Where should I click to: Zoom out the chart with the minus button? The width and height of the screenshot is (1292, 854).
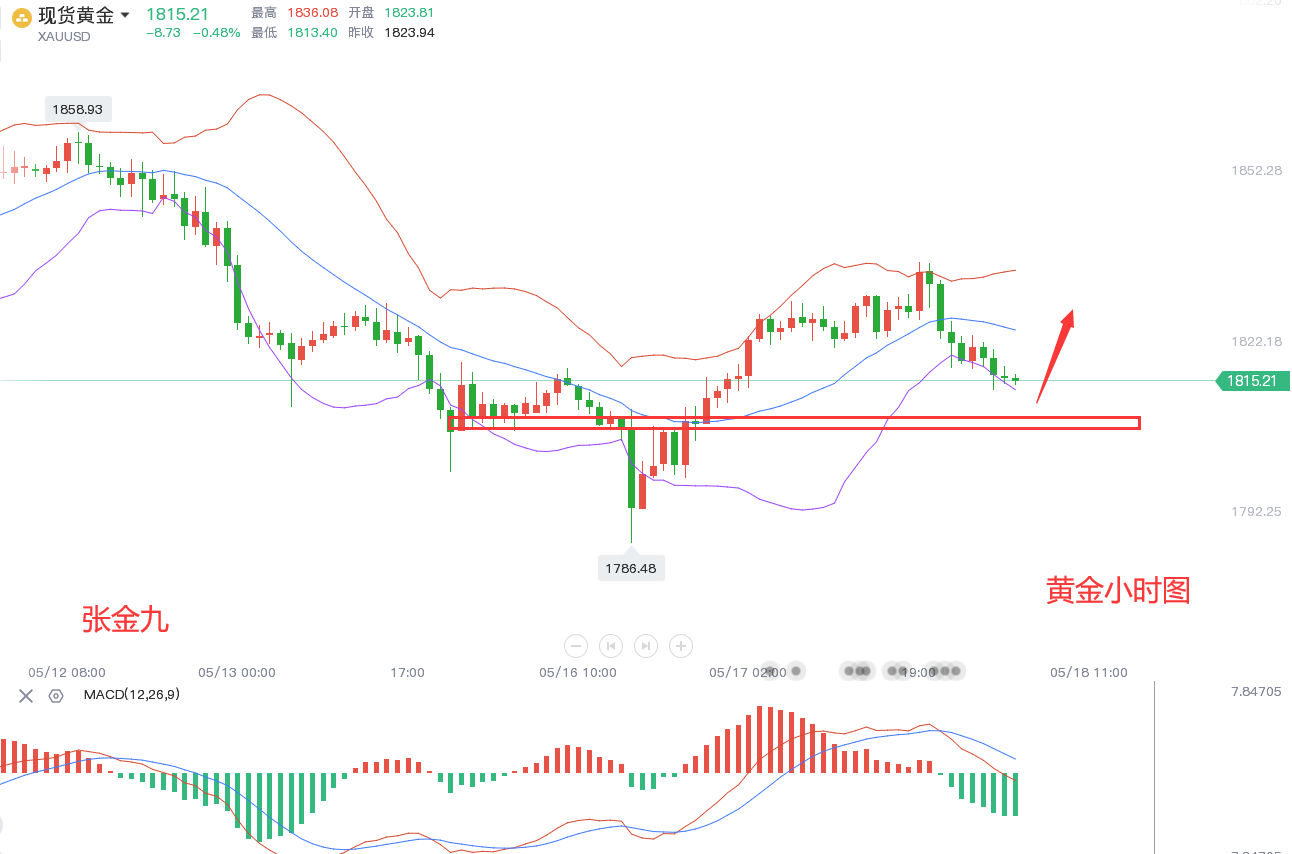click(575, 646)
